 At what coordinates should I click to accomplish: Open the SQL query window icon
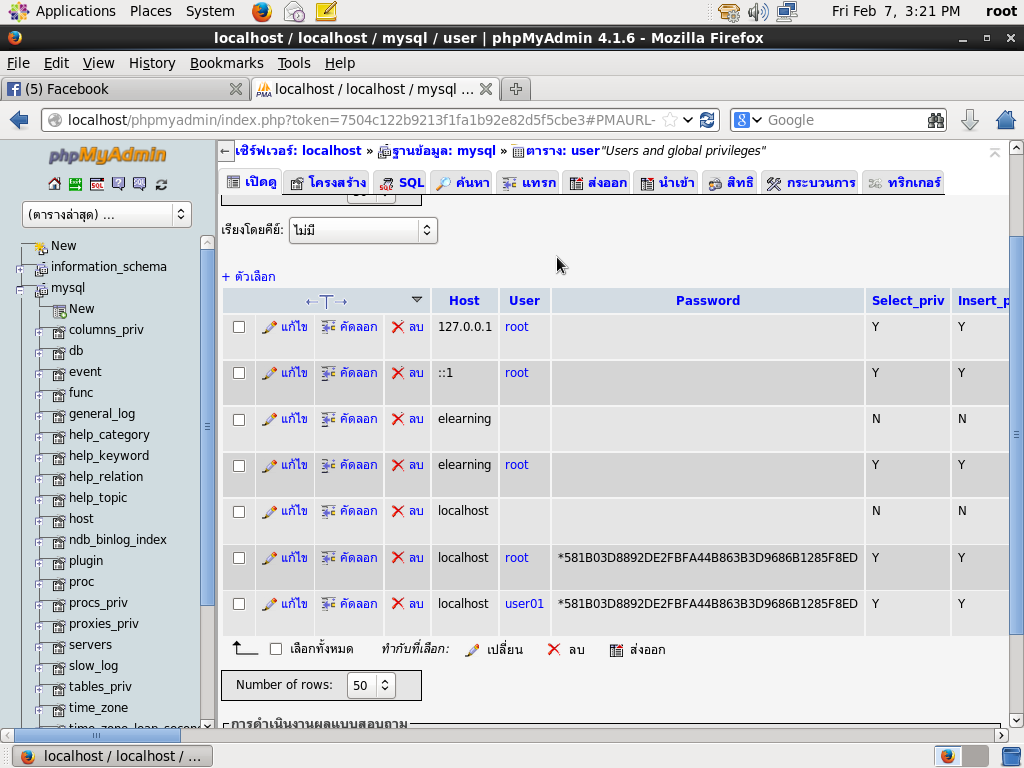[97, 185]
